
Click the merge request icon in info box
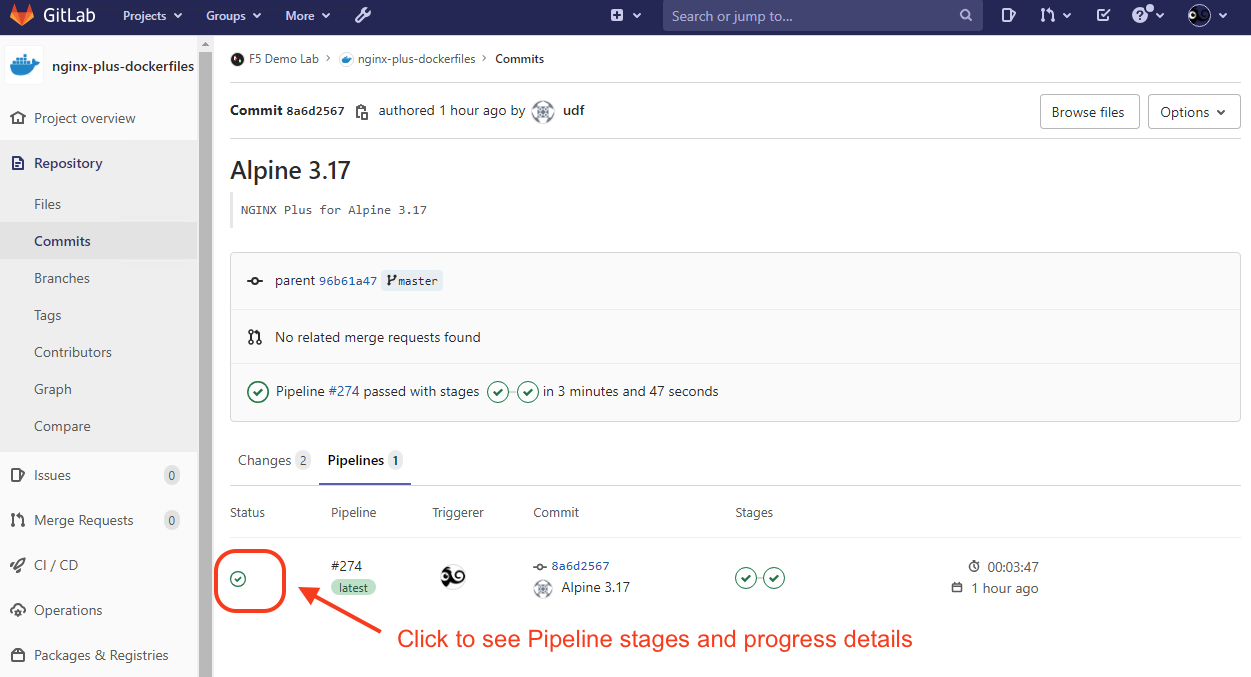click(255, 337)
